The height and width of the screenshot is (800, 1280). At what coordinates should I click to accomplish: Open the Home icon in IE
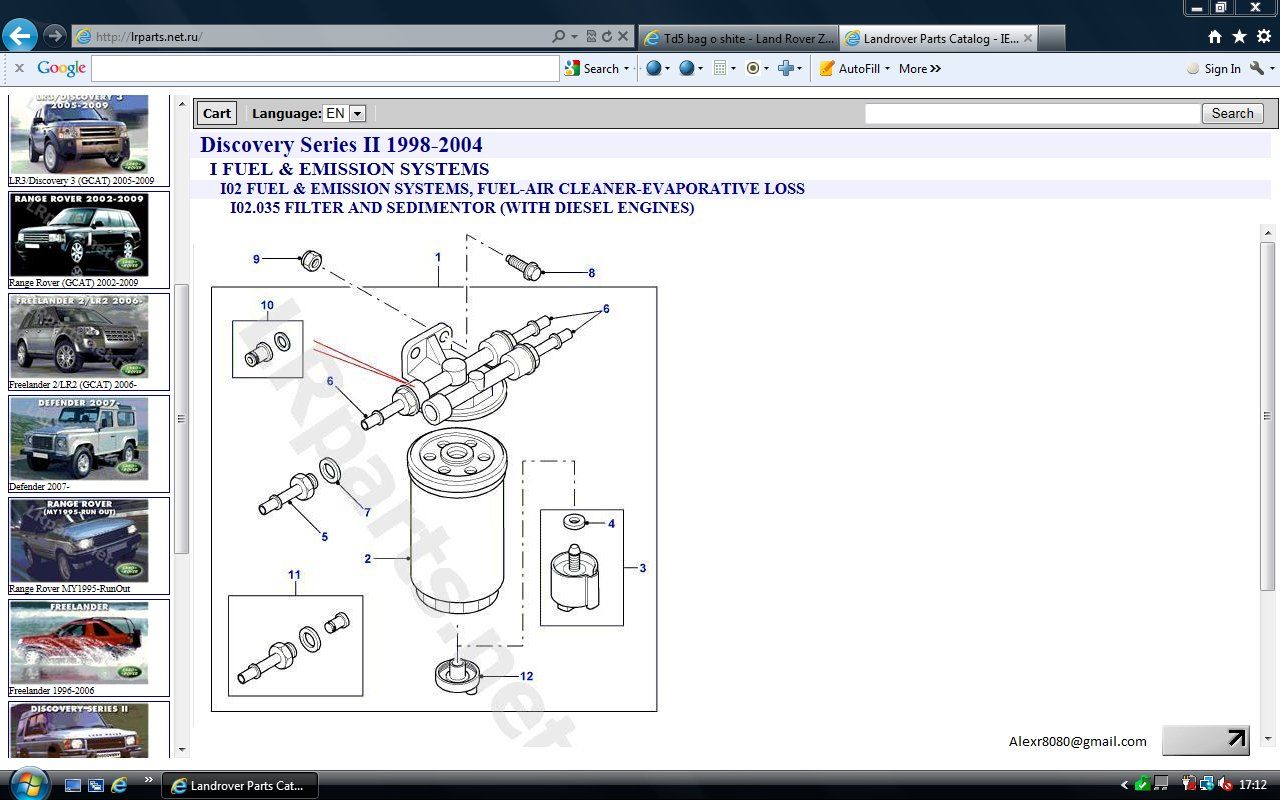pos(1215,37)
